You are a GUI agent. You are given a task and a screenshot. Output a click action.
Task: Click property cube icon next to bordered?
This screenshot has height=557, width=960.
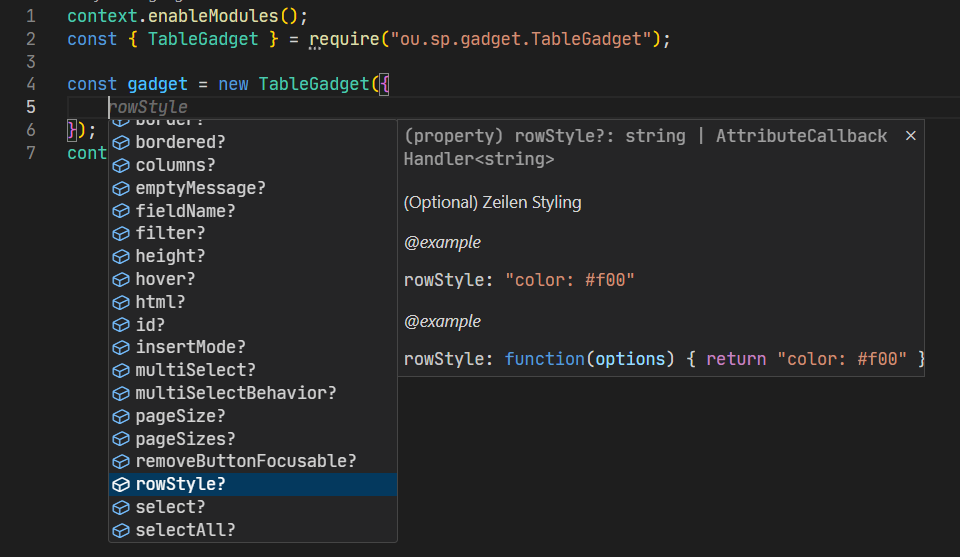[x=121, y=142]
